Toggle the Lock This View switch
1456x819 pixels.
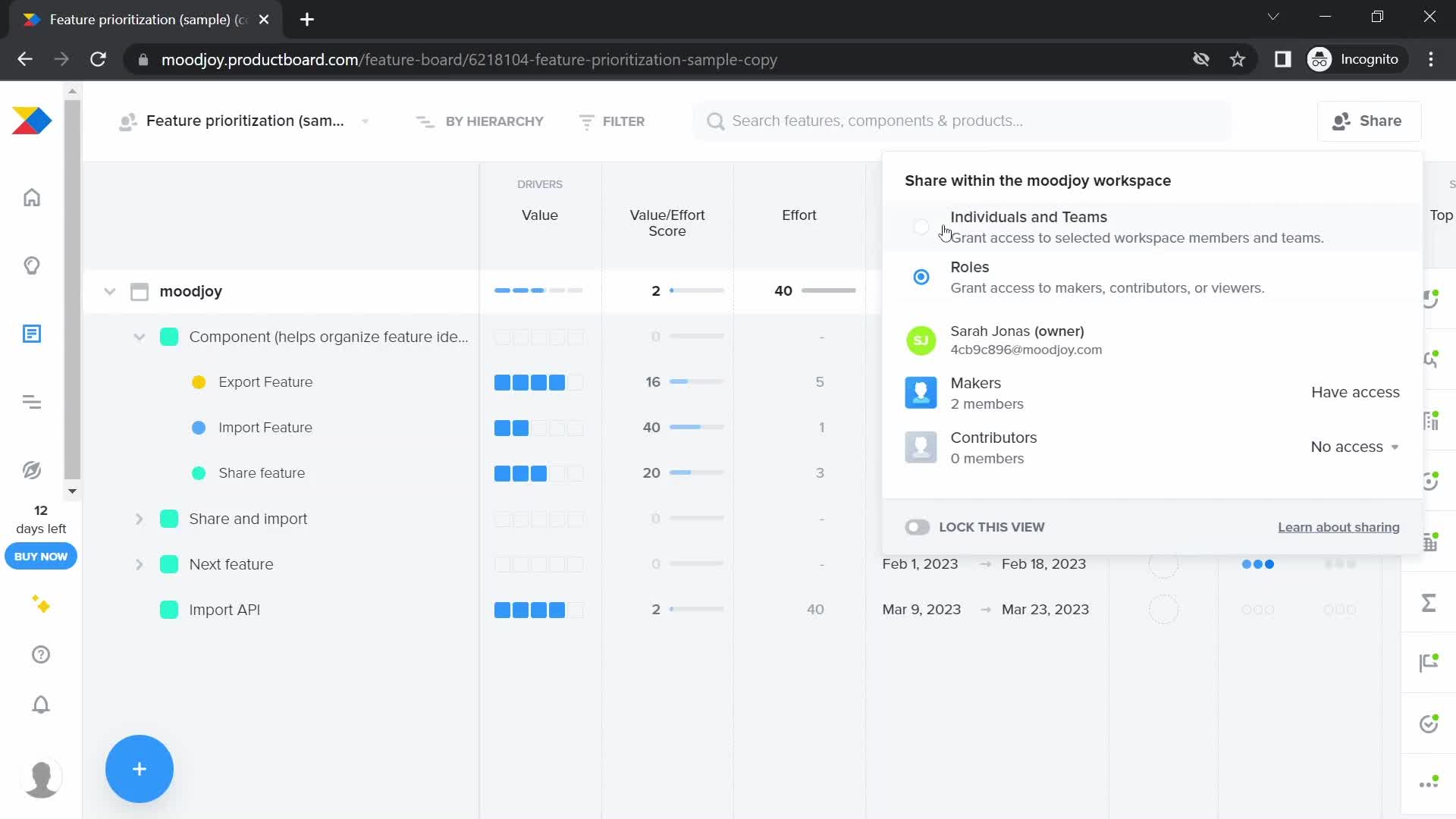click(917, 527)
